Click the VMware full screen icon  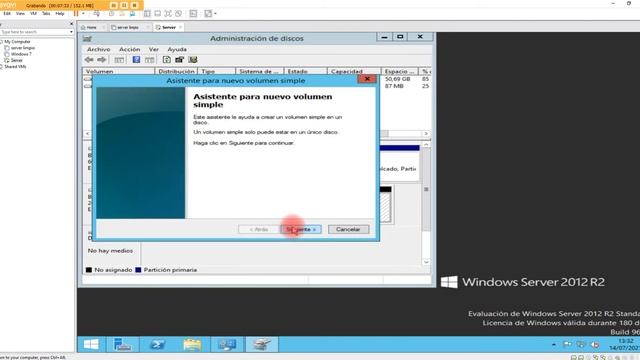168,13
